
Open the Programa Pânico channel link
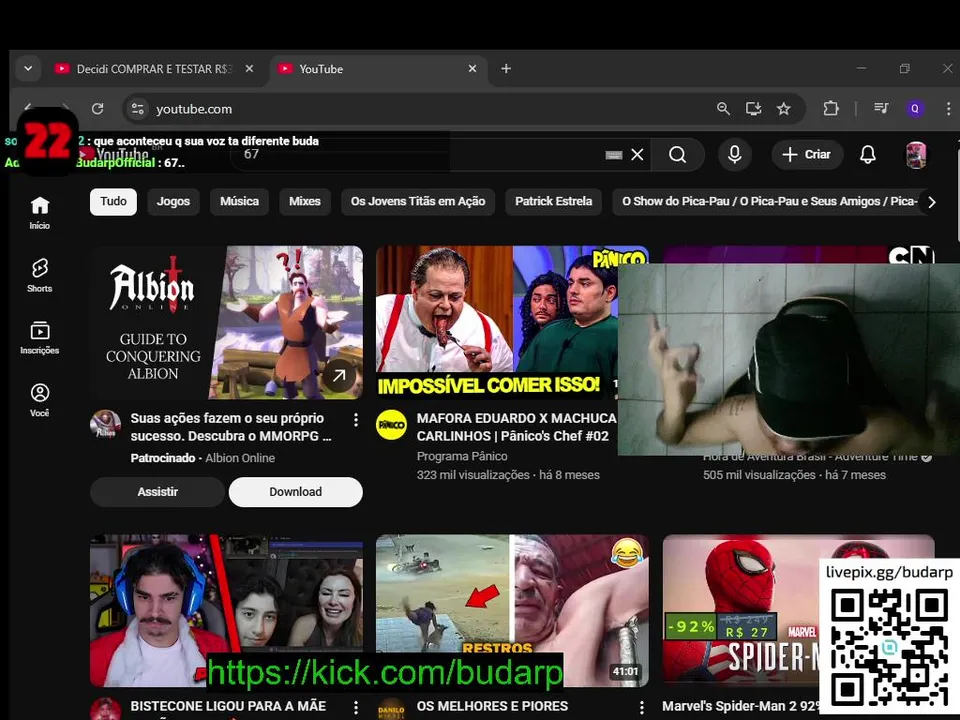[462, 456]
